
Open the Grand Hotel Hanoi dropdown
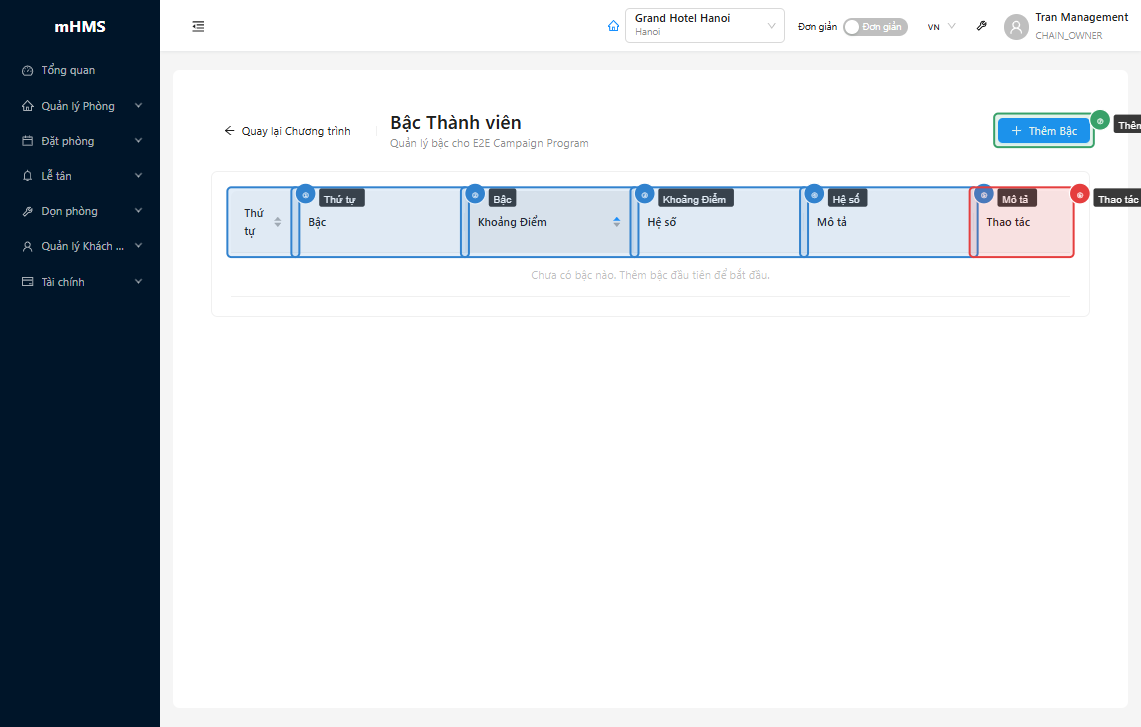pos(704,26)
